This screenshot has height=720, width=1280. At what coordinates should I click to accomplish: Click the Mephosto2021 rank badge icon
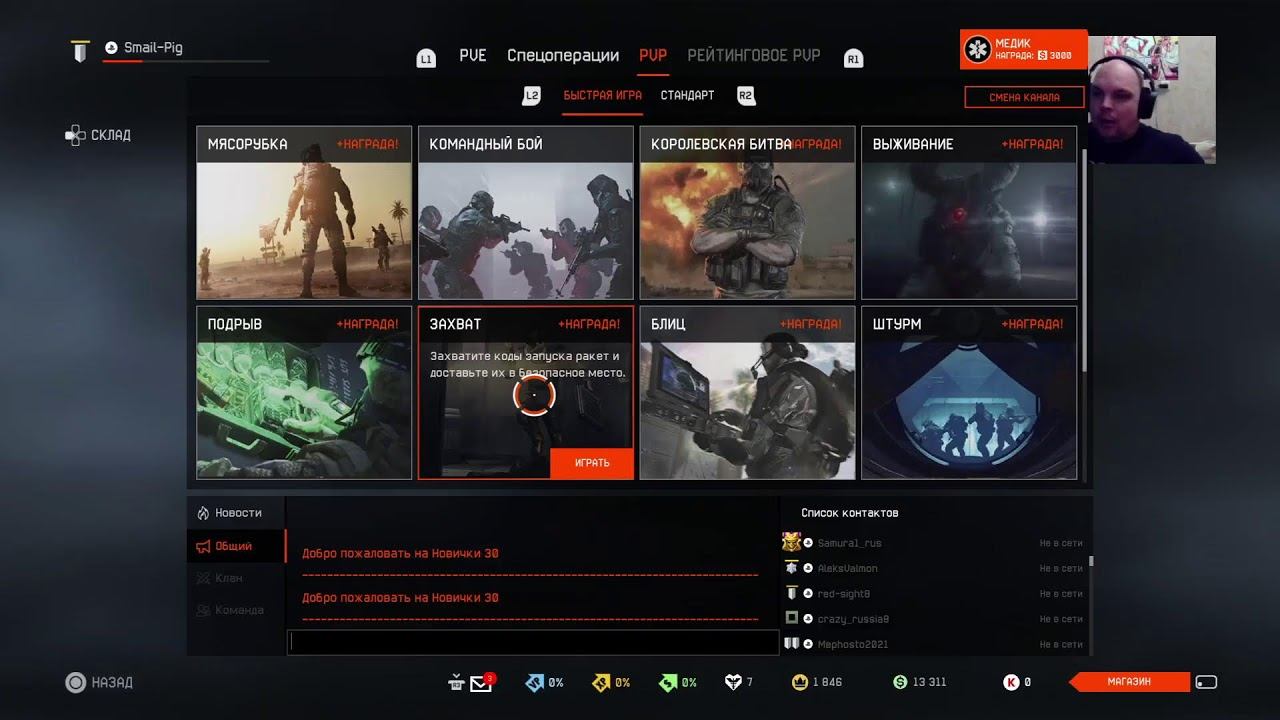click(791, 644)
